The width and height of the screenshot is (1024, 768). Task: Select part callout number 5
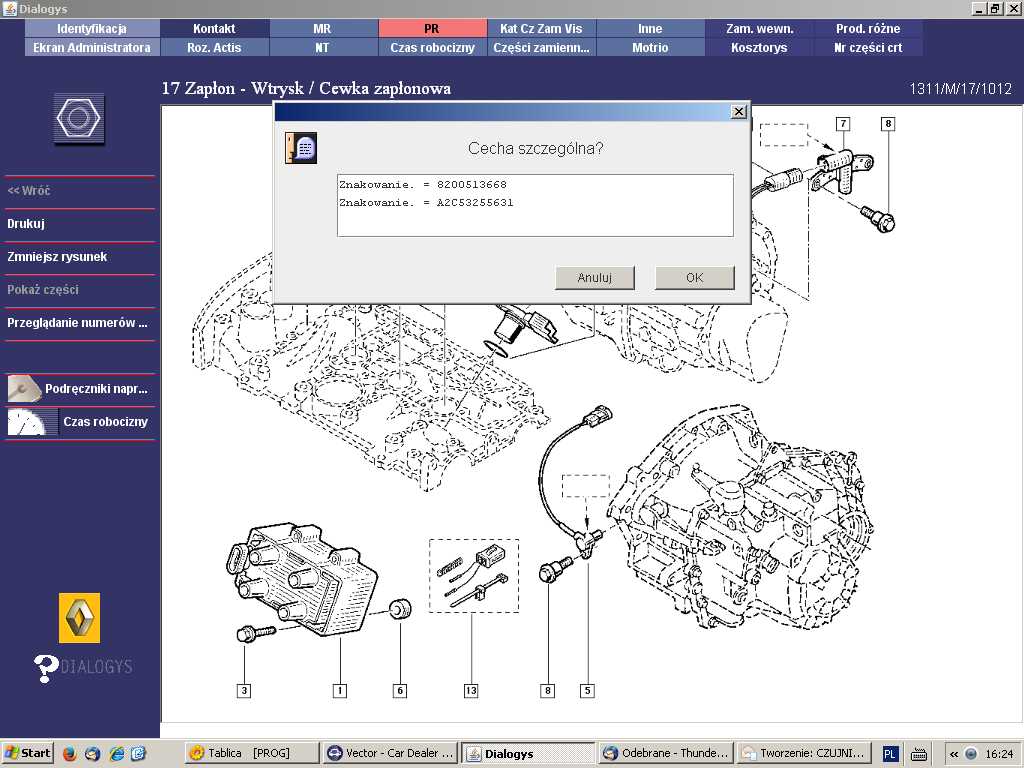tap(587, 690)
